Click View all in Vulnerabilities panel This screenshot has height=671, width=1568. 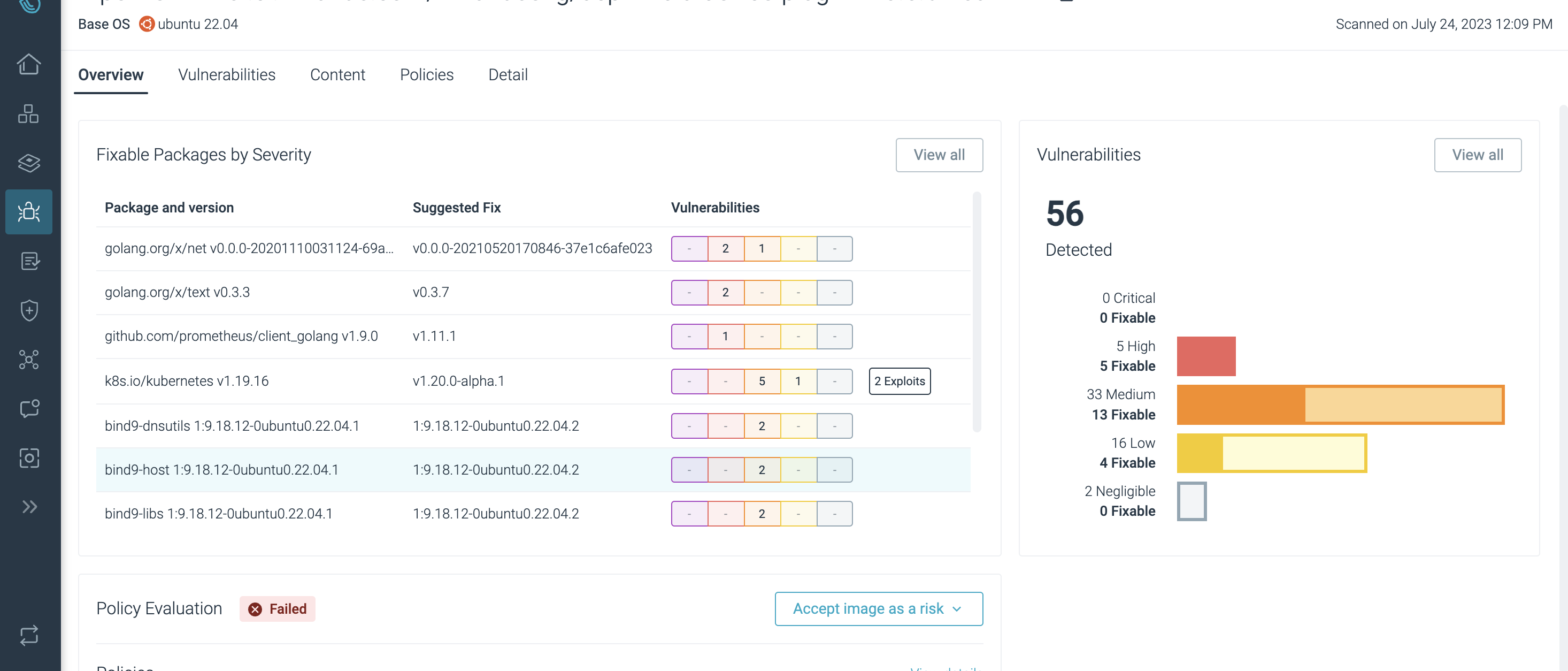pyautogui.click(x=1478, y=155)
